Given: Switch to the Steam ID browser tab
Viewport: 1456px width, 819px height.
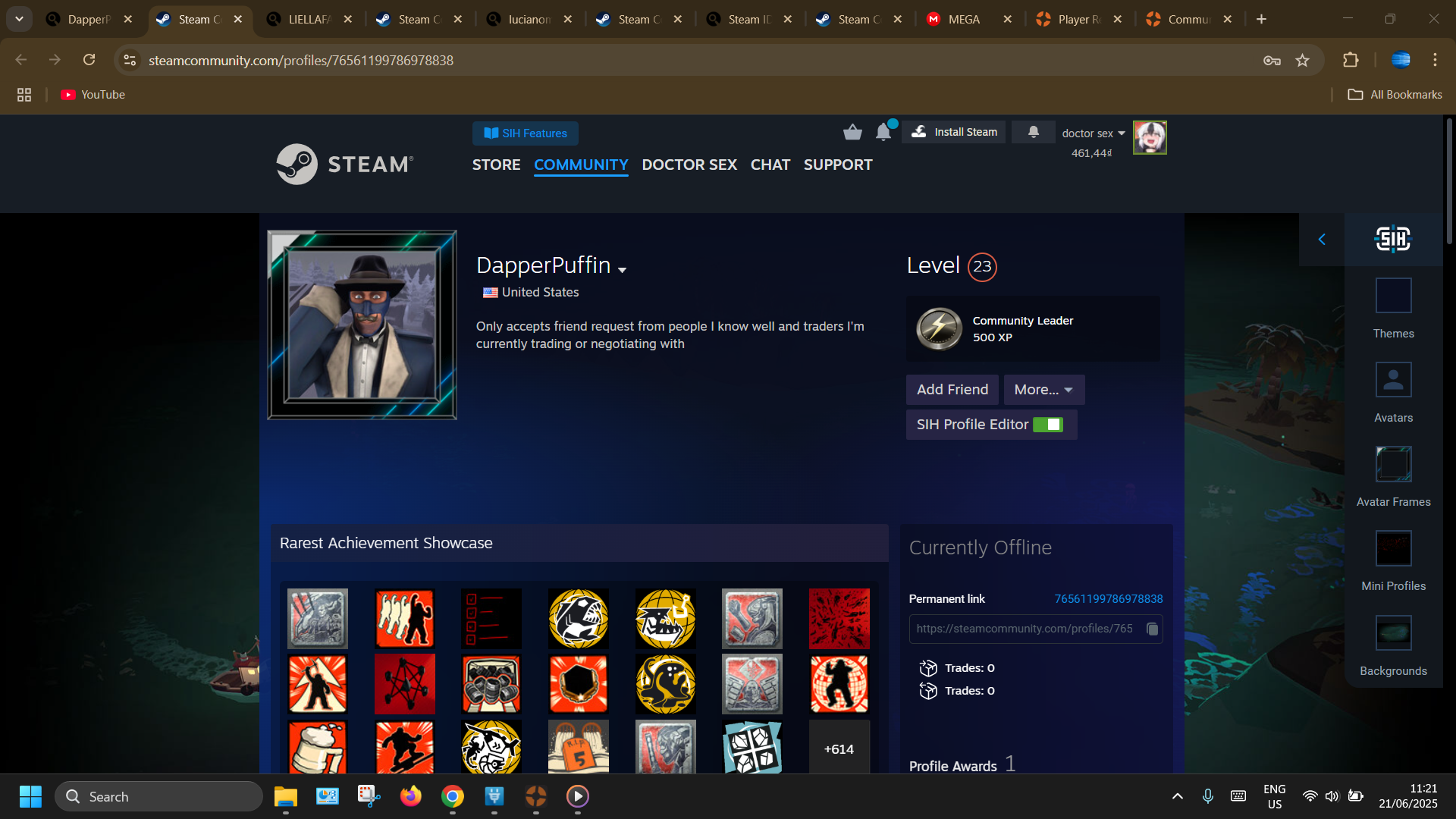Looking at the screenshot, I should click(749, 19).
